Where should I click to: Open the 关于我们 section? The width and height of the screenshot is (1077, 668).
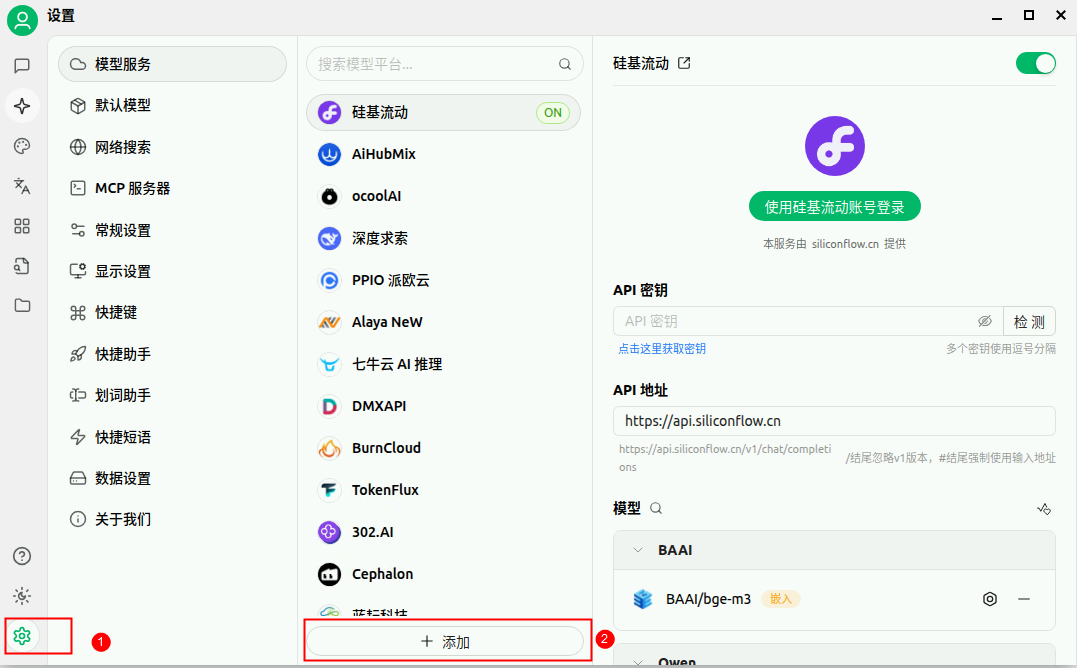172,519
